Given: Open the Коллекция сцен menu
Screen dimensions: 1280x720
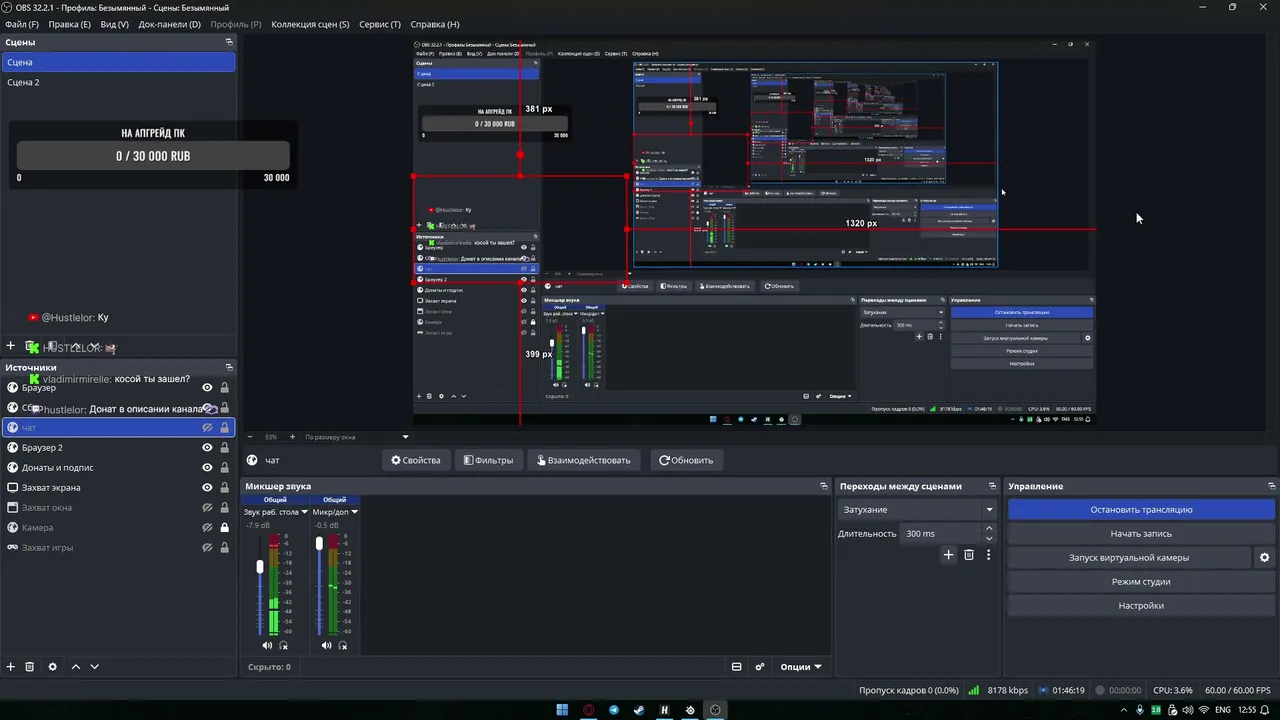Looking at the screenshot, I should tap(310, 24).
